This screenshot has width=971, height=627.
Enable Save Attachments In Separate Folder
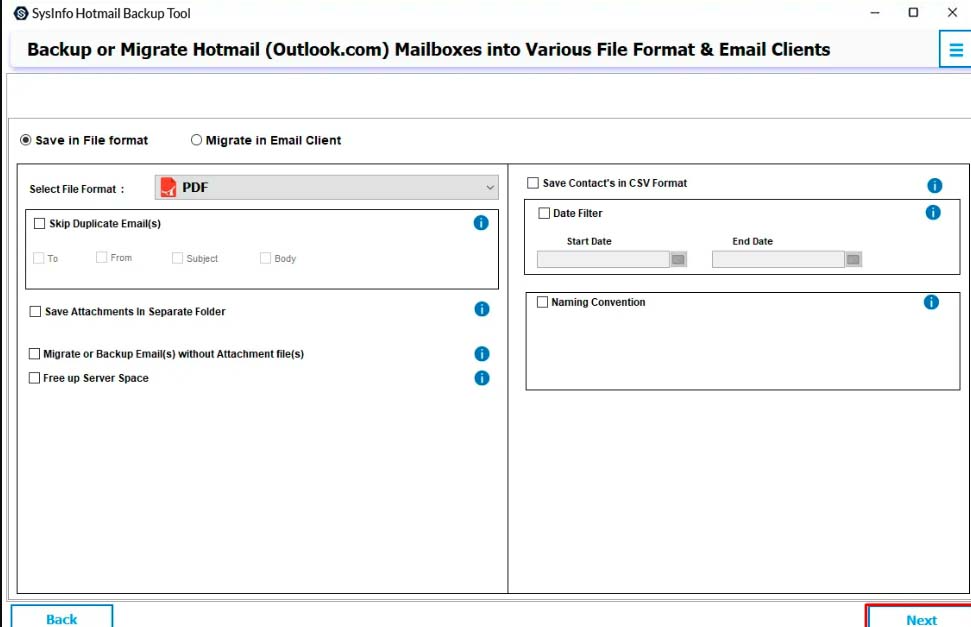click(x=35, y=312)
